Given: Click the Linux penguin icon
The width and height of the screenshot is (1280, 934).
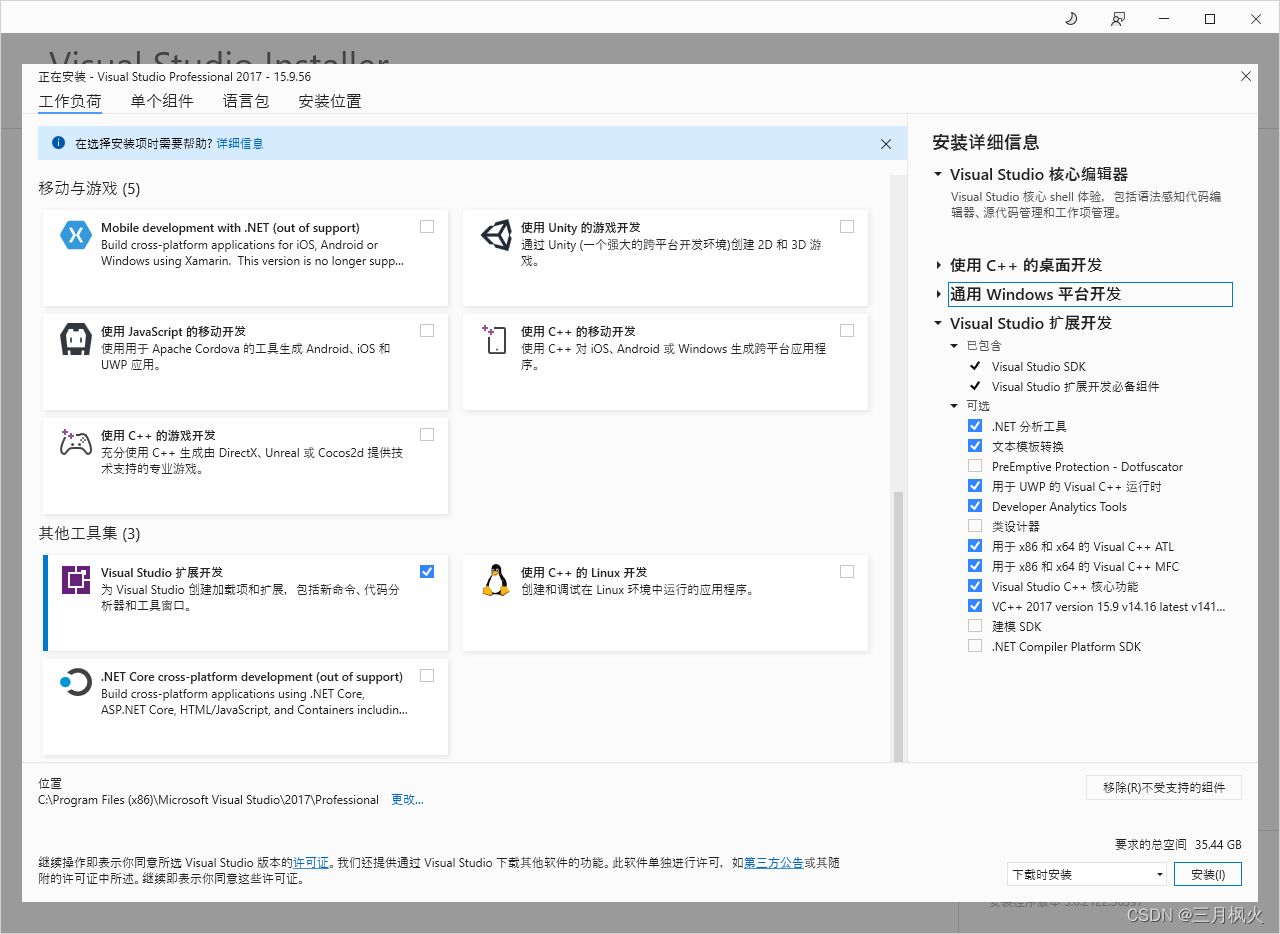Looking at the screenshot, I should point(496,580).
